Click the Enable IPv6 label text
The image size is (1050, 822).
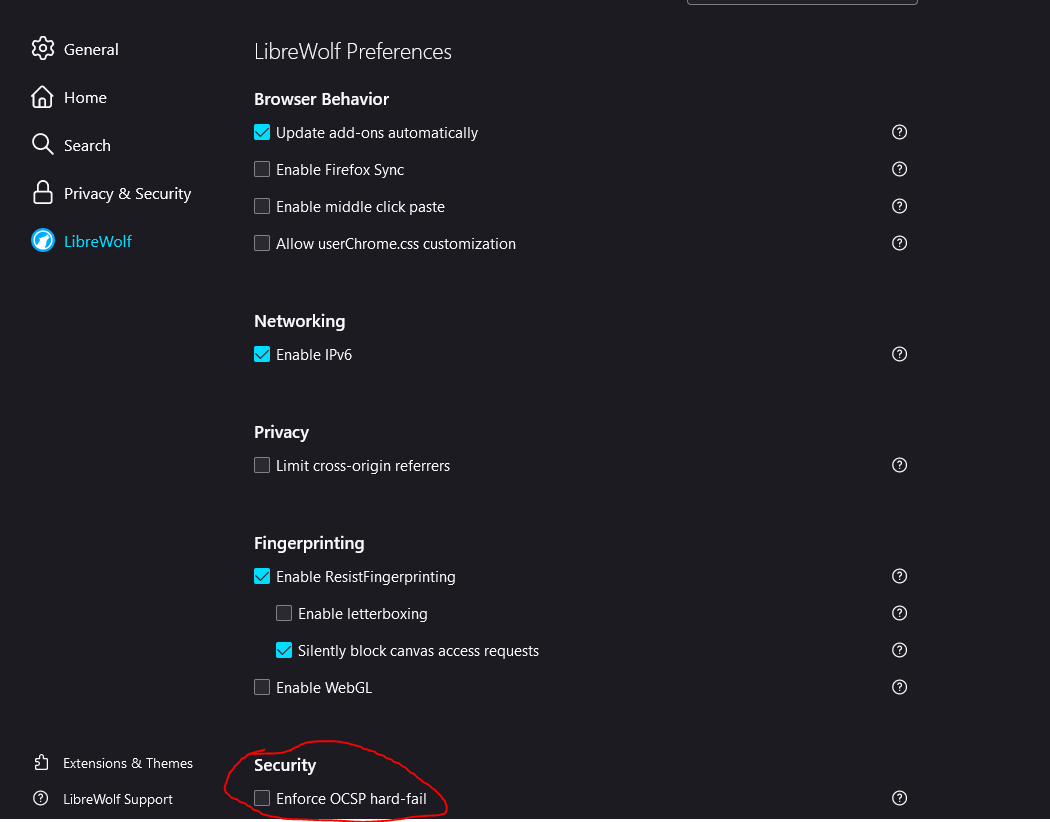(314, 354)
